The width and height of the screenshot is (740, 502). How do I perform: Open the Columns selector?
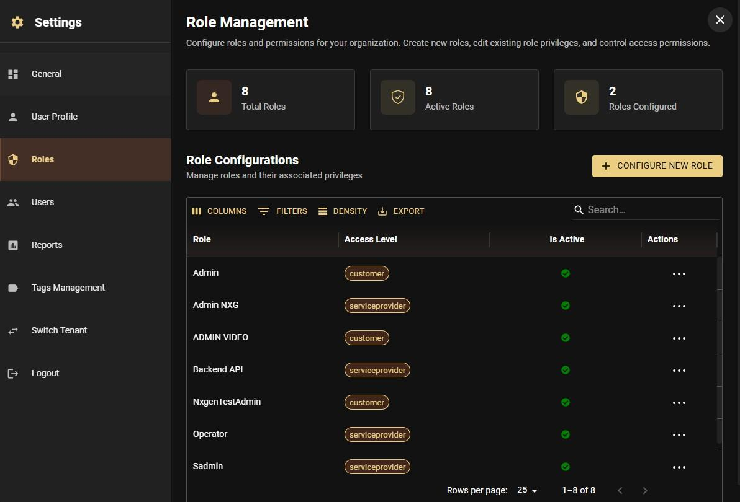coord(219,211)
